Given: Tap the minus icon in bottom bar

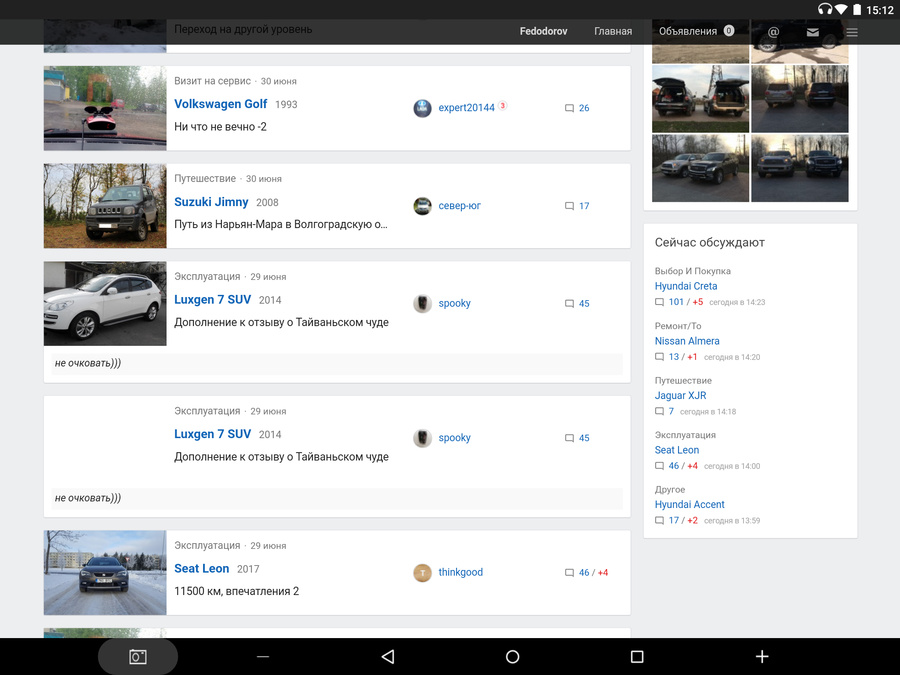Looking at the screenshot, I should click(263, 657).
